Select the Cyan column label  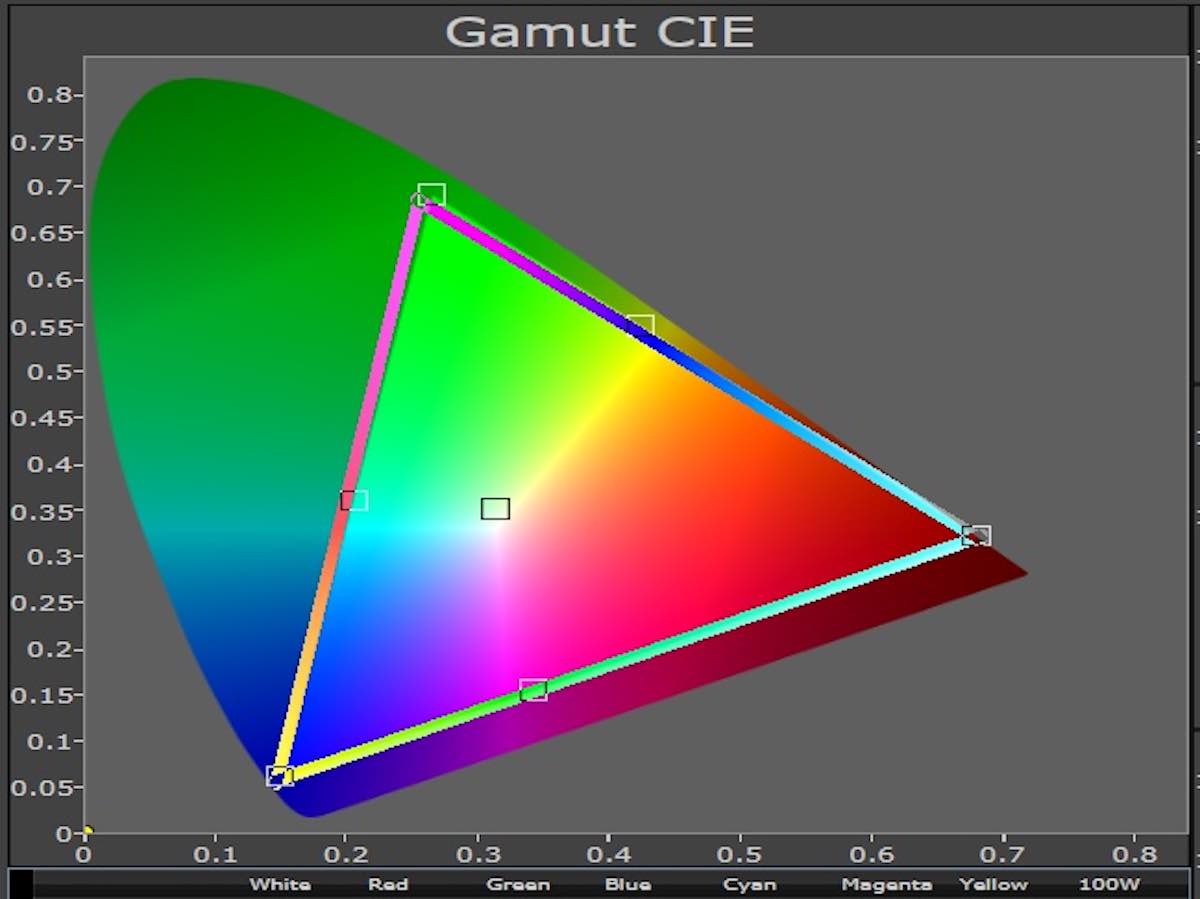click(x=749, y=885)
